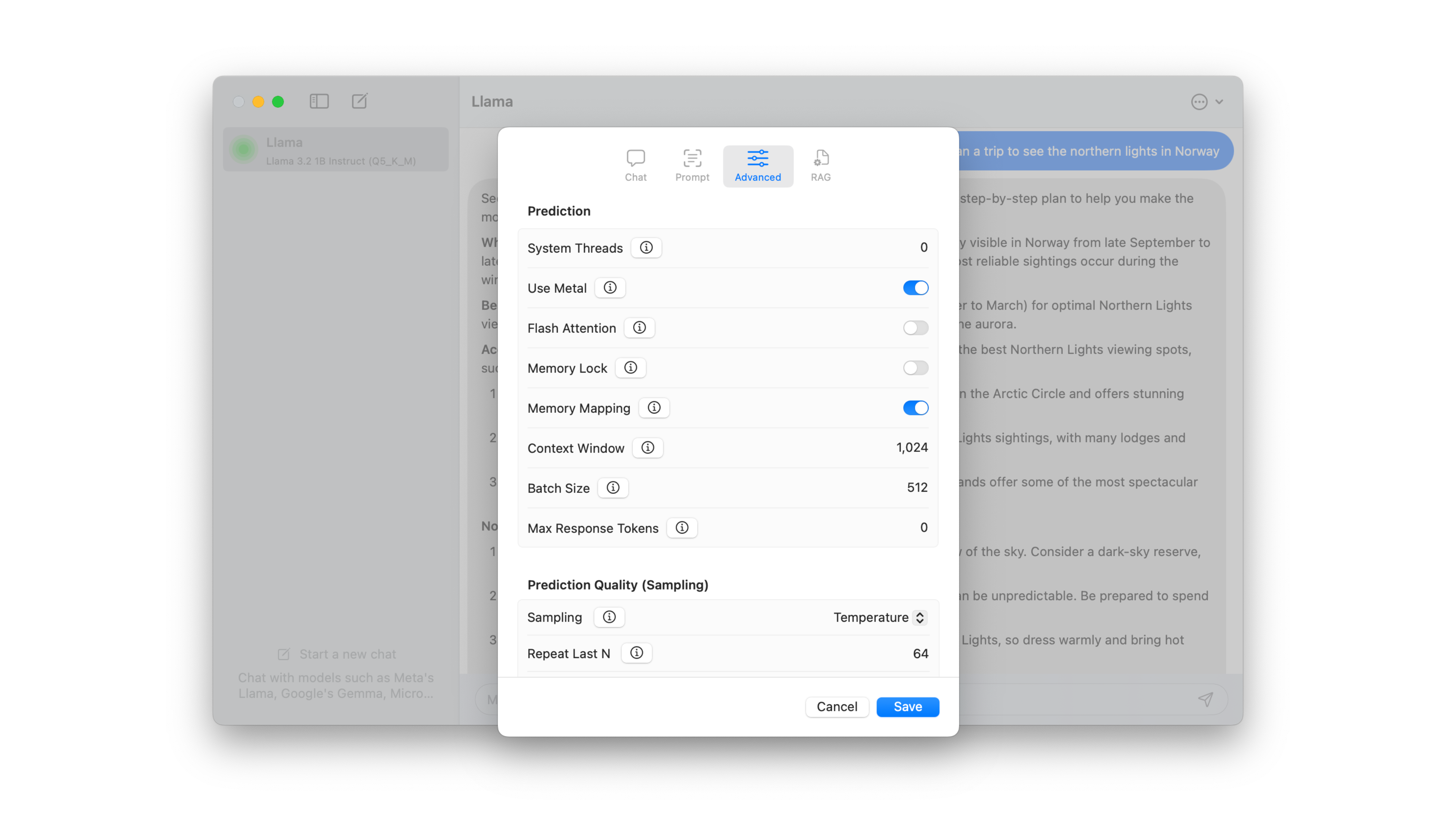Click the northern lights Norway message bubble
1456x815 pixels.
(1095, 151)
